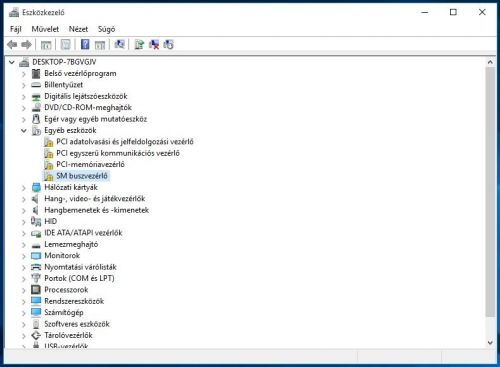Click the monitor toolbar icon left of update driver
This screenshot has height=367, width=500.
pyautogui.click(x=119, y=44)
